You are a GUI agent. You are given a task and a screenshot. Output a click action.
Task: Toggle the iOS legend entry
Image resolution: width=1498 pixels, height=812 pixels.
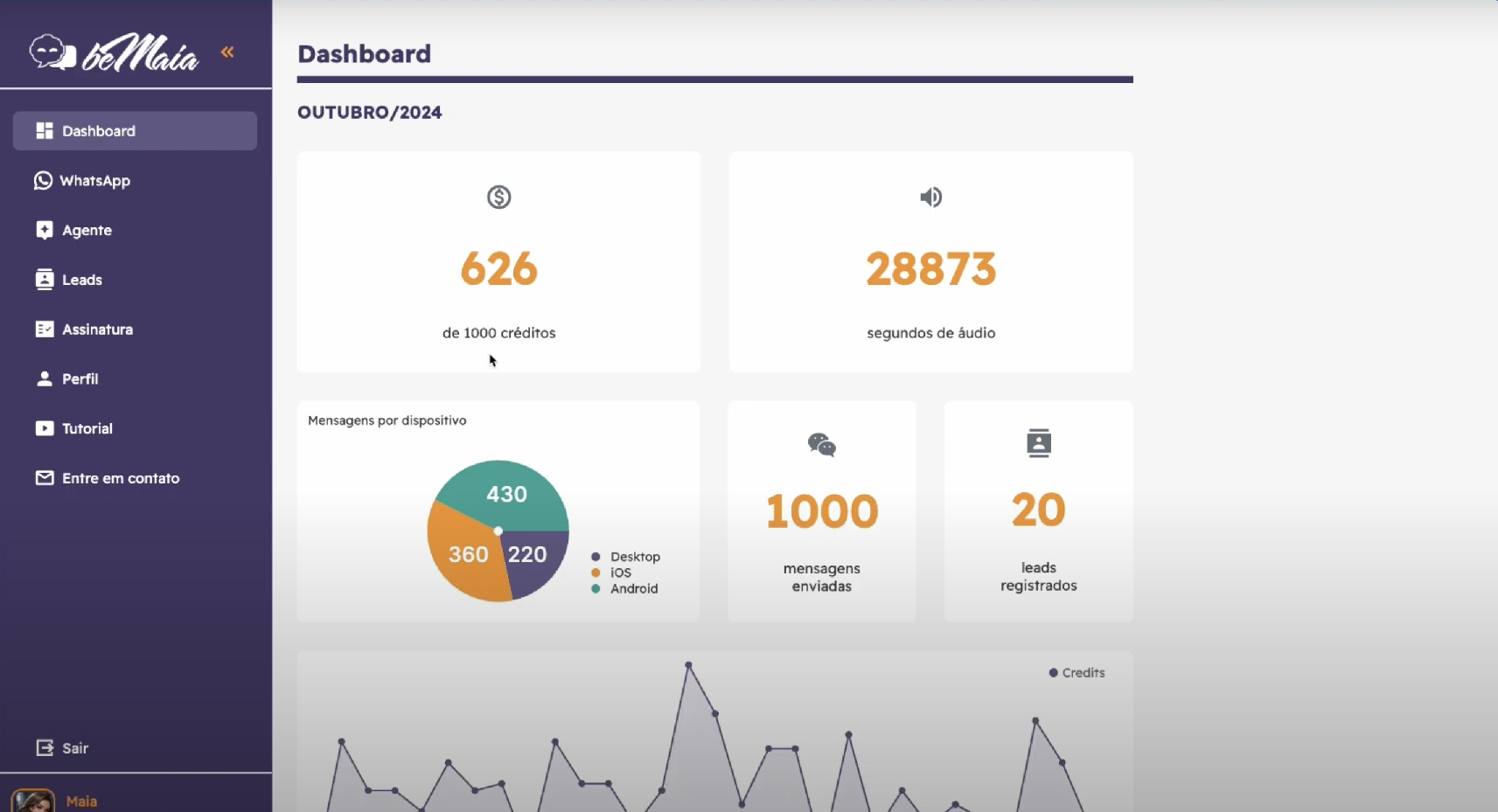[x=620, y=573]
